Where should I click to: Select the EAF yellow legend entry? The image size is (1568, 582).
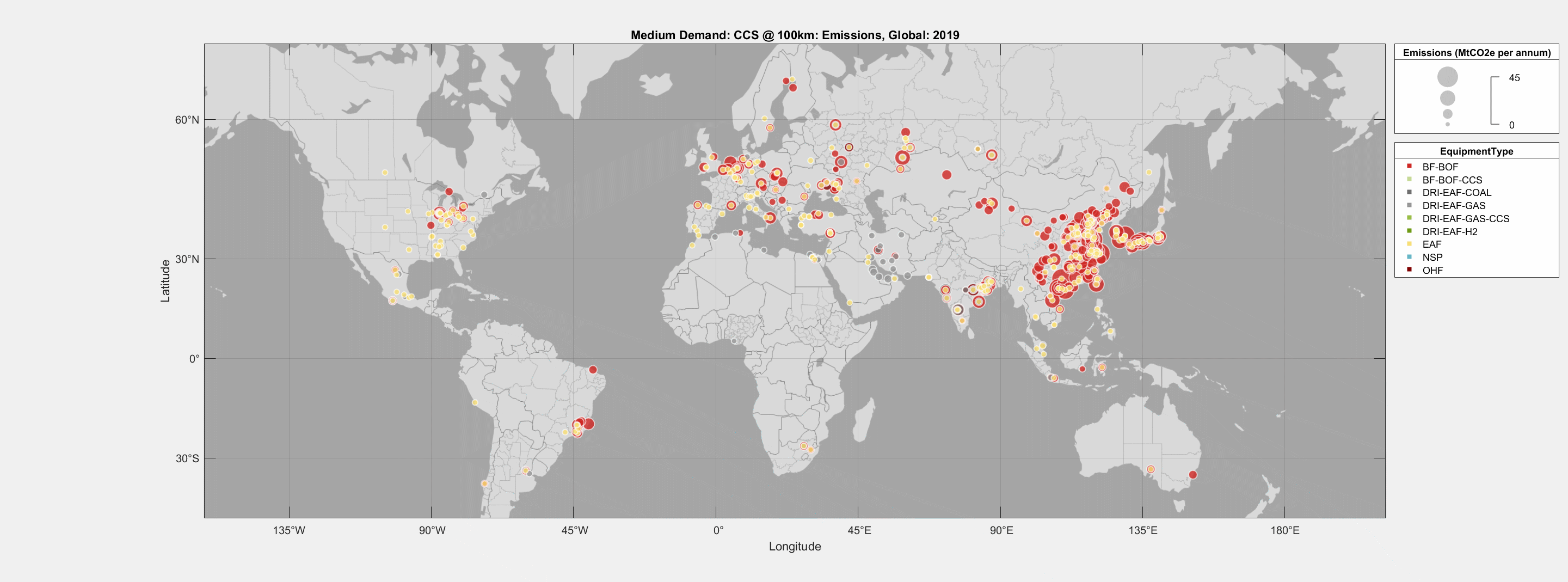click(x=1431, y=244)
